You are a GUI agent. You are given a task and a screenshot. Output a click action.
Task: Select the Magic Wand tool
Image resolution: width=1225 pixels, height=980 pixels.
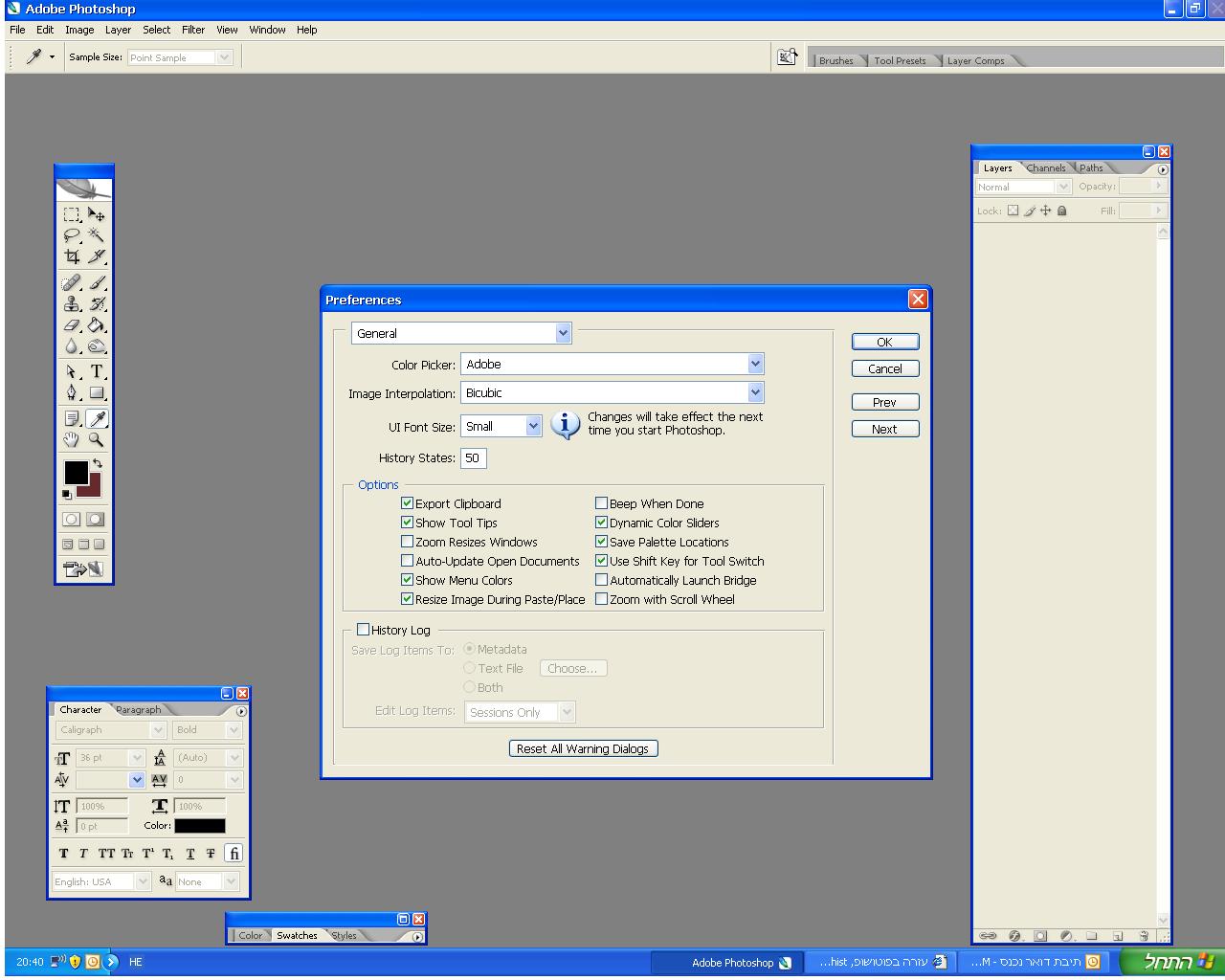[97, 235]
